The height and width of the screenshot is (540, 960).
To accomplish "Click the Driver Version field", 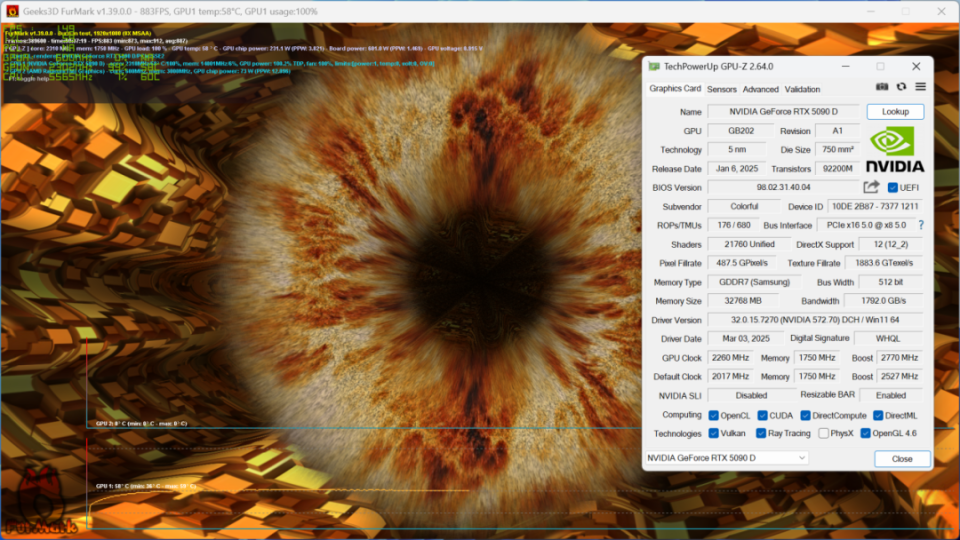I will point(815,320).
